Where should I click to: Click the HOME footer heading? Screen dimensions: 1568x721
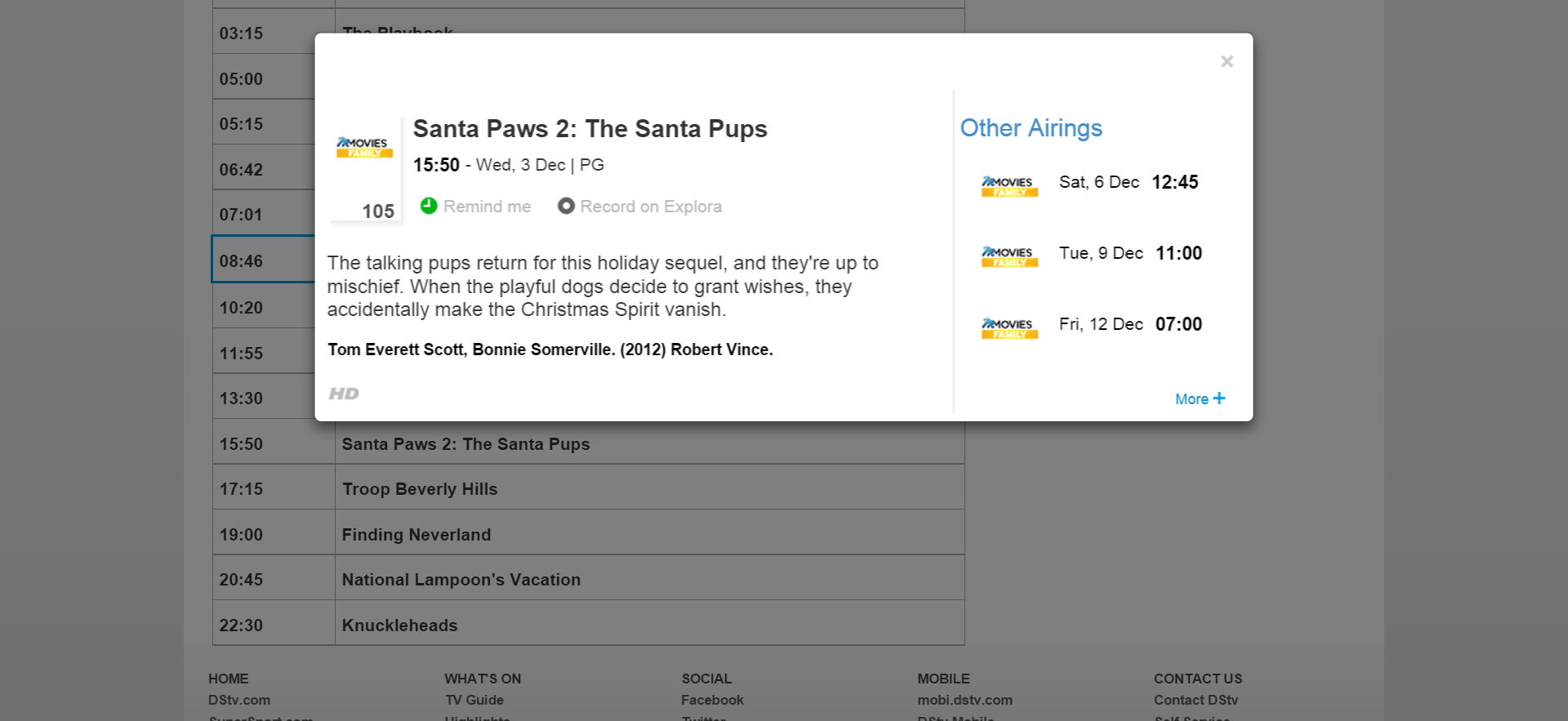(x=228, y=679)
